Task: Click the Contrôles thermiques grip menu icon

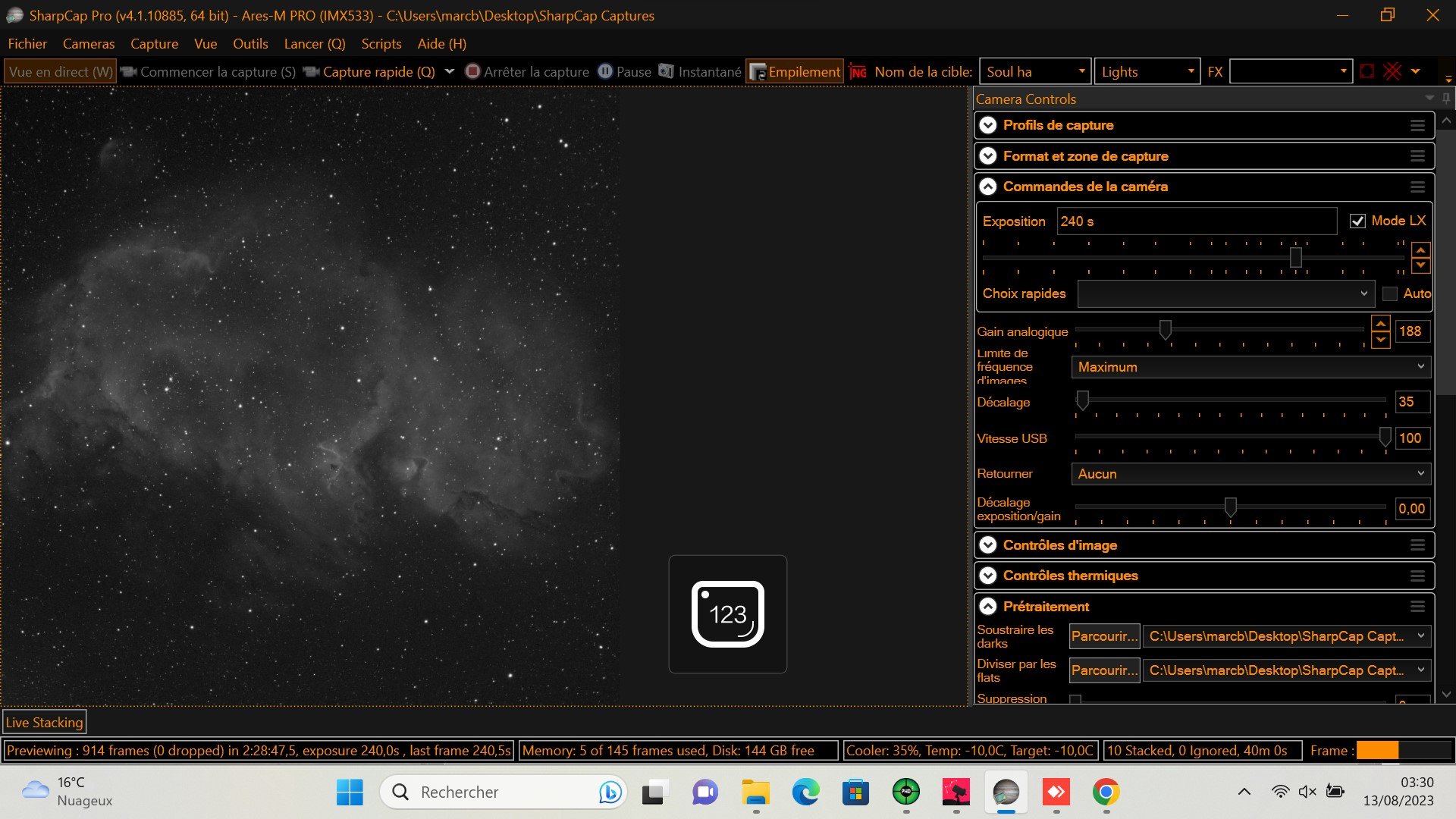Action: (x=1417, y=576)
